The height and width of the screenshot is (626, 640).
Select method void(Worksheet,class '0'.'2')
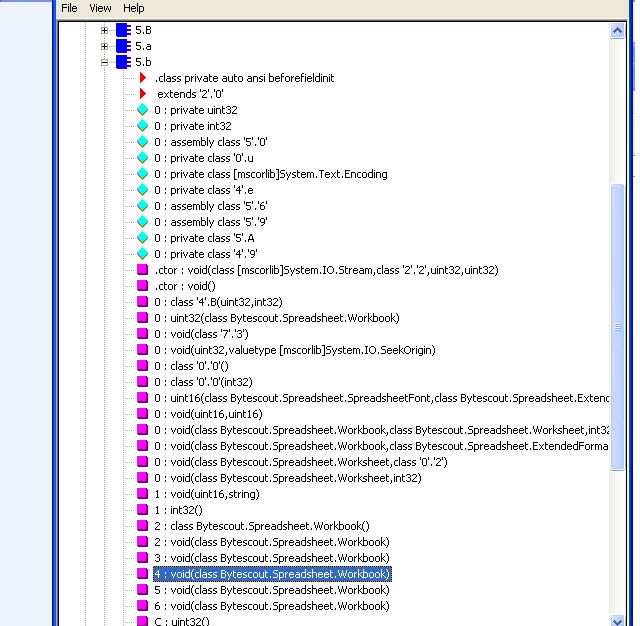point(300,462)
